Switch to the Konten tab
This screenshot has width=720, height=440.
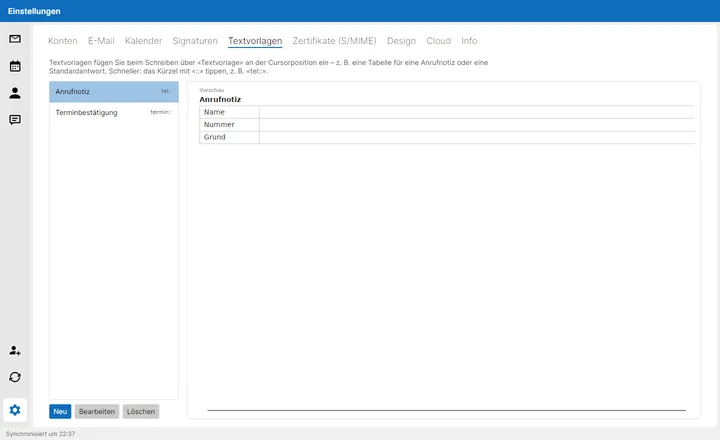click(x=62, y=41)
